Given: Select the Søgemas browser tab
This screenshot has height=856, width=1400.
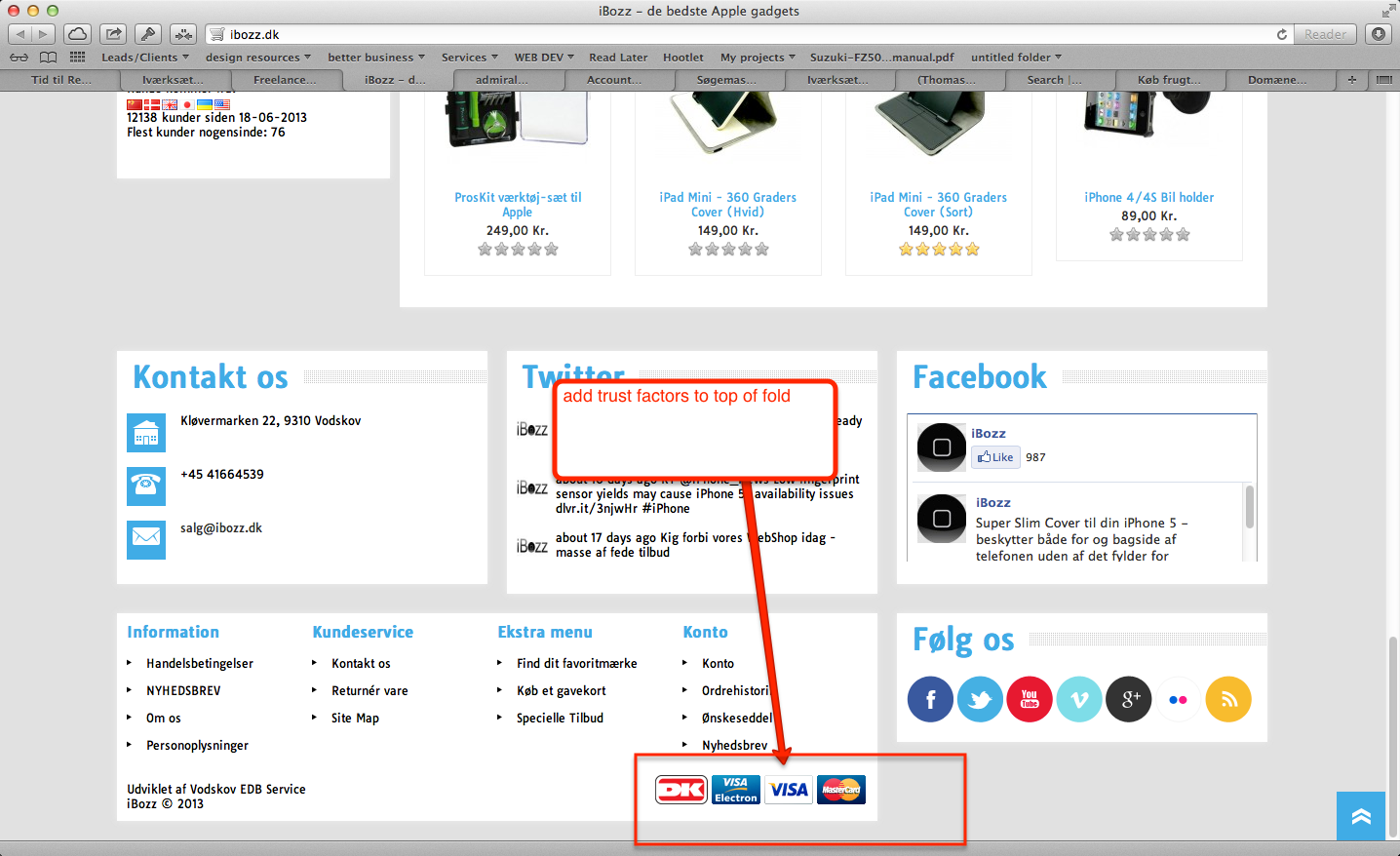Looking at the screenshot, I should click(x=726, y=80).
